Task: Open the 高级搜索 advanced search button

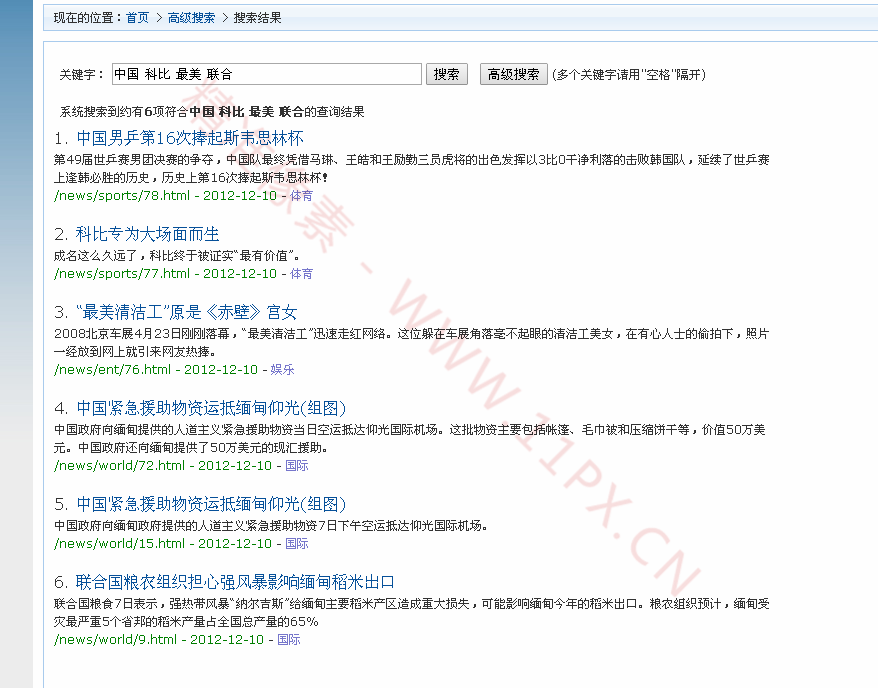Action: pos(512,73)
